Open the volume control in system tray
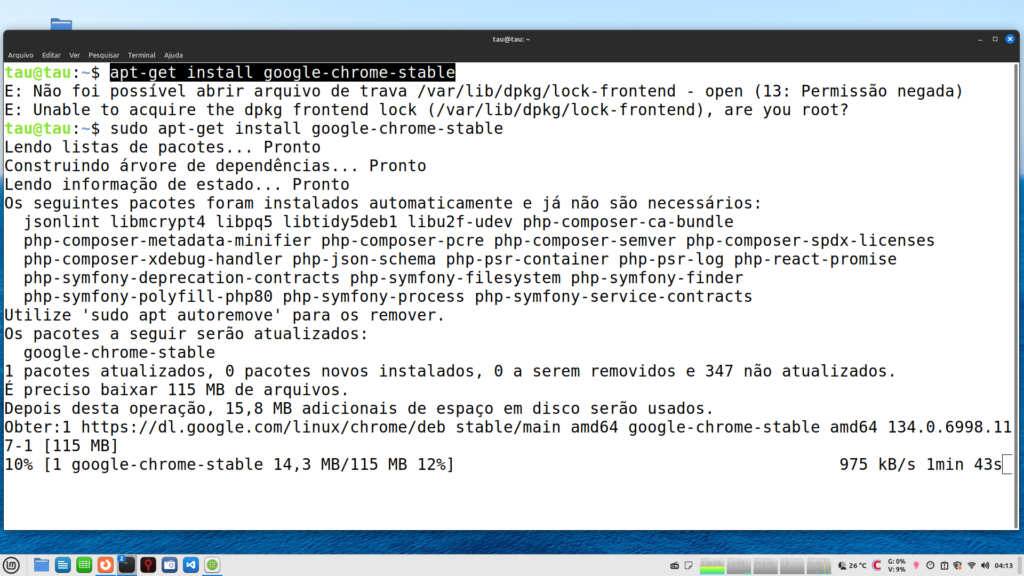This screenshot has height=576, width=1024. [985, 566]
